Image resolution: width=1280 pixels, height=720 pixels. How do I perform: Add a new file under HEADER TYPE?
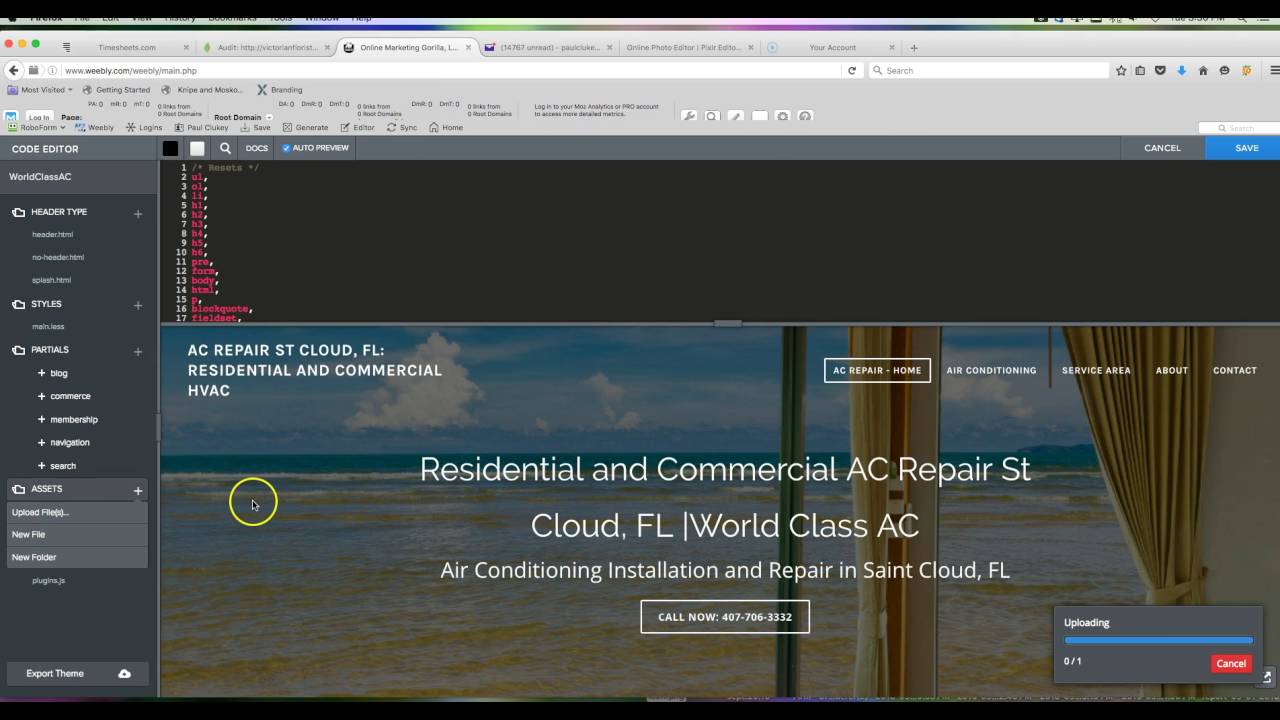[x=138, y=213]
